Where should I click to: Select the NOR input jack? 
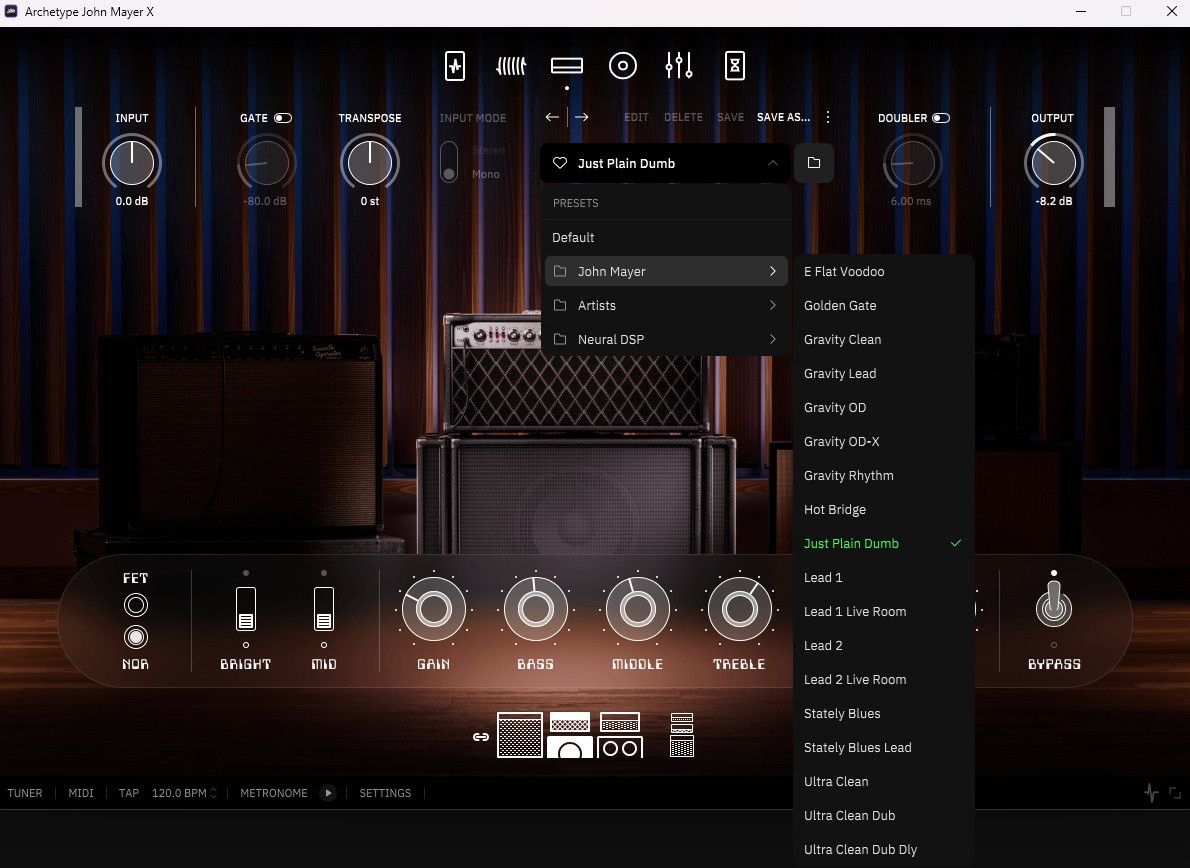[136, 637]
